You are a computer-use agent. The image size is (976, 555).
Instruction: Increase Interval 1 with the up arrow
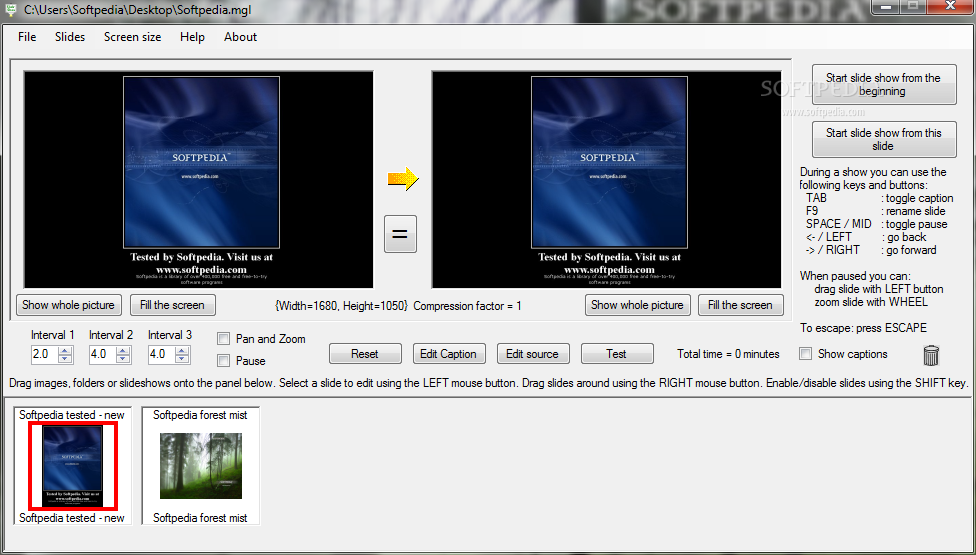coord(65,351)
